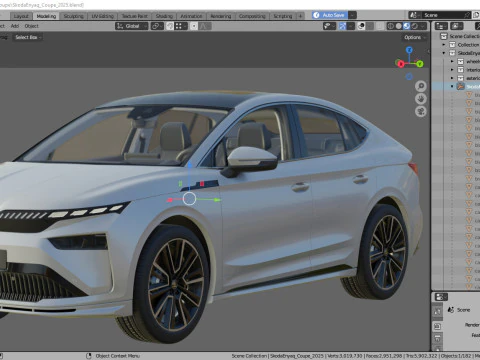
Task: Collapse the SkodaEnyaq collection in outliner
Action: [444, 53]
